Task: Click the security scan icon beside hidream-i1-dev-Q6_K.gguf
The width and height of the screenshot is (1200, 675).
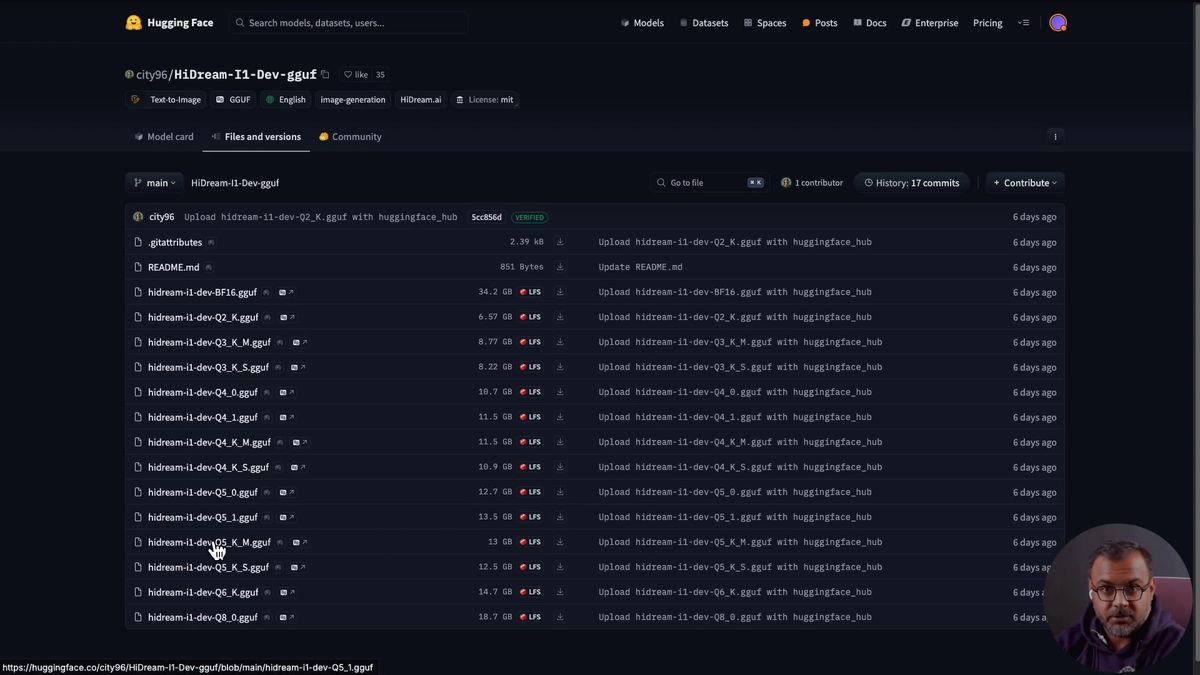Action: pyautogui.click(x=267, y=592)
